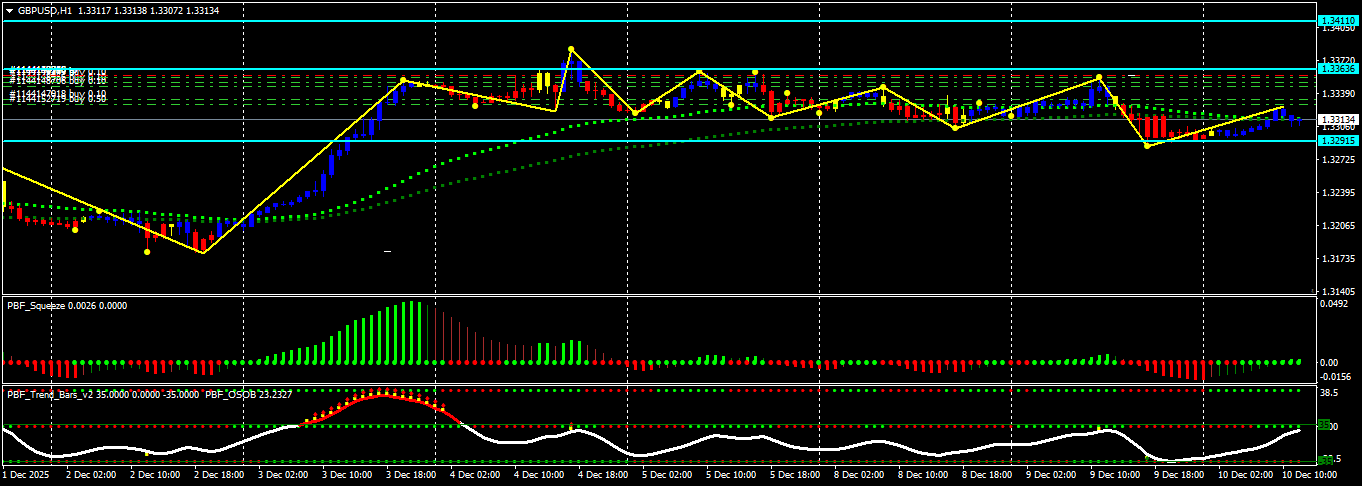Click the 8 Dec 02:00 time axis label
The width and height of the screenshot is (1362, 486).
click(857, 474)
